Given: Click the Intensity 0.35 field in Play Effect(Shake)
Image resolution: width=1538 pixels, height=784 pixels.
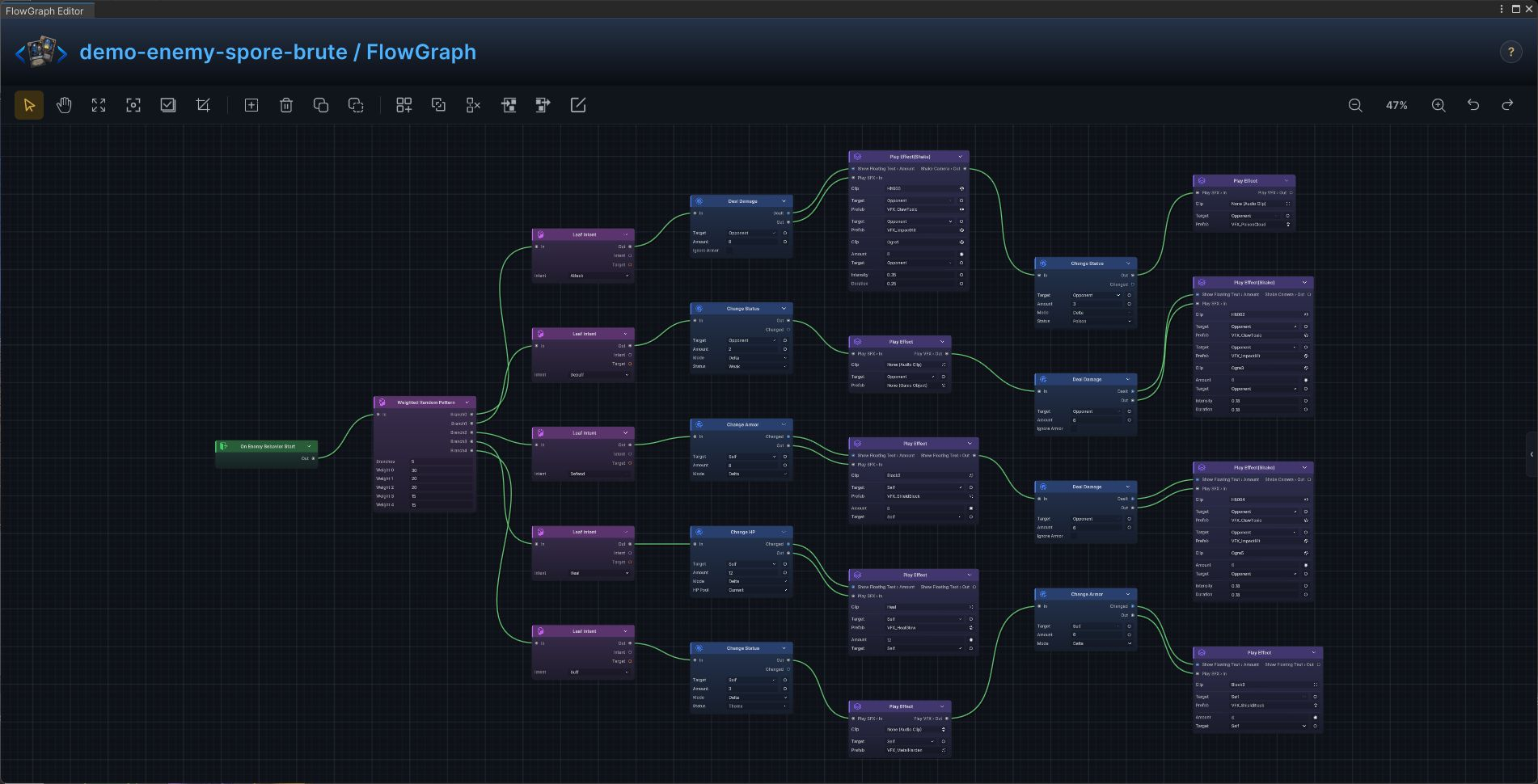Looking at the screenshot, I should [x=920, y=275].
